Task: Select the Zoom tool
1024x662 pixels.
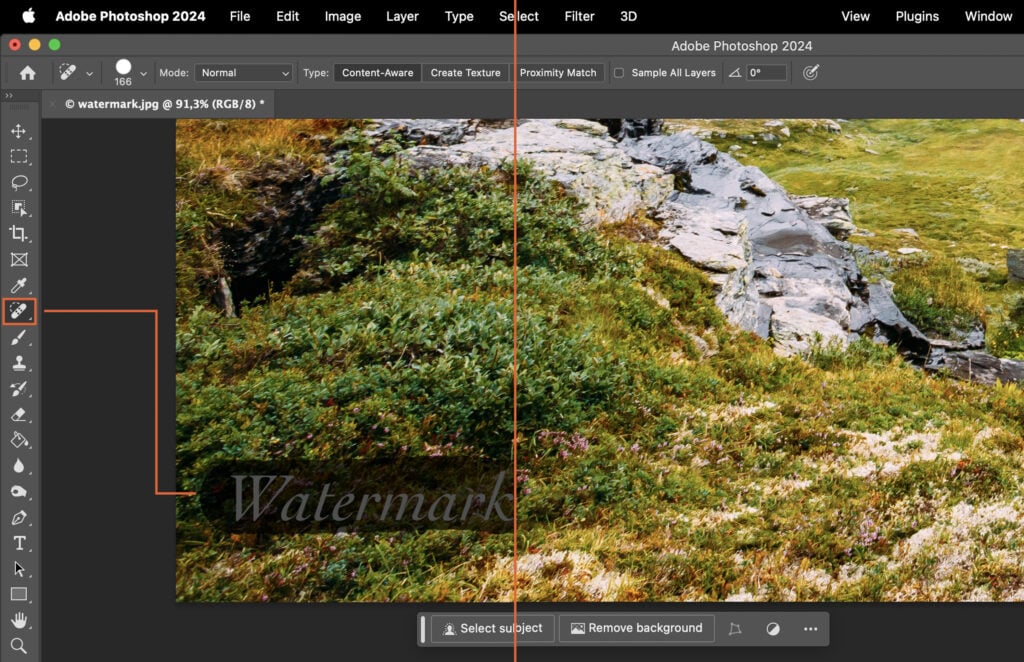Action: click(20, 646)
